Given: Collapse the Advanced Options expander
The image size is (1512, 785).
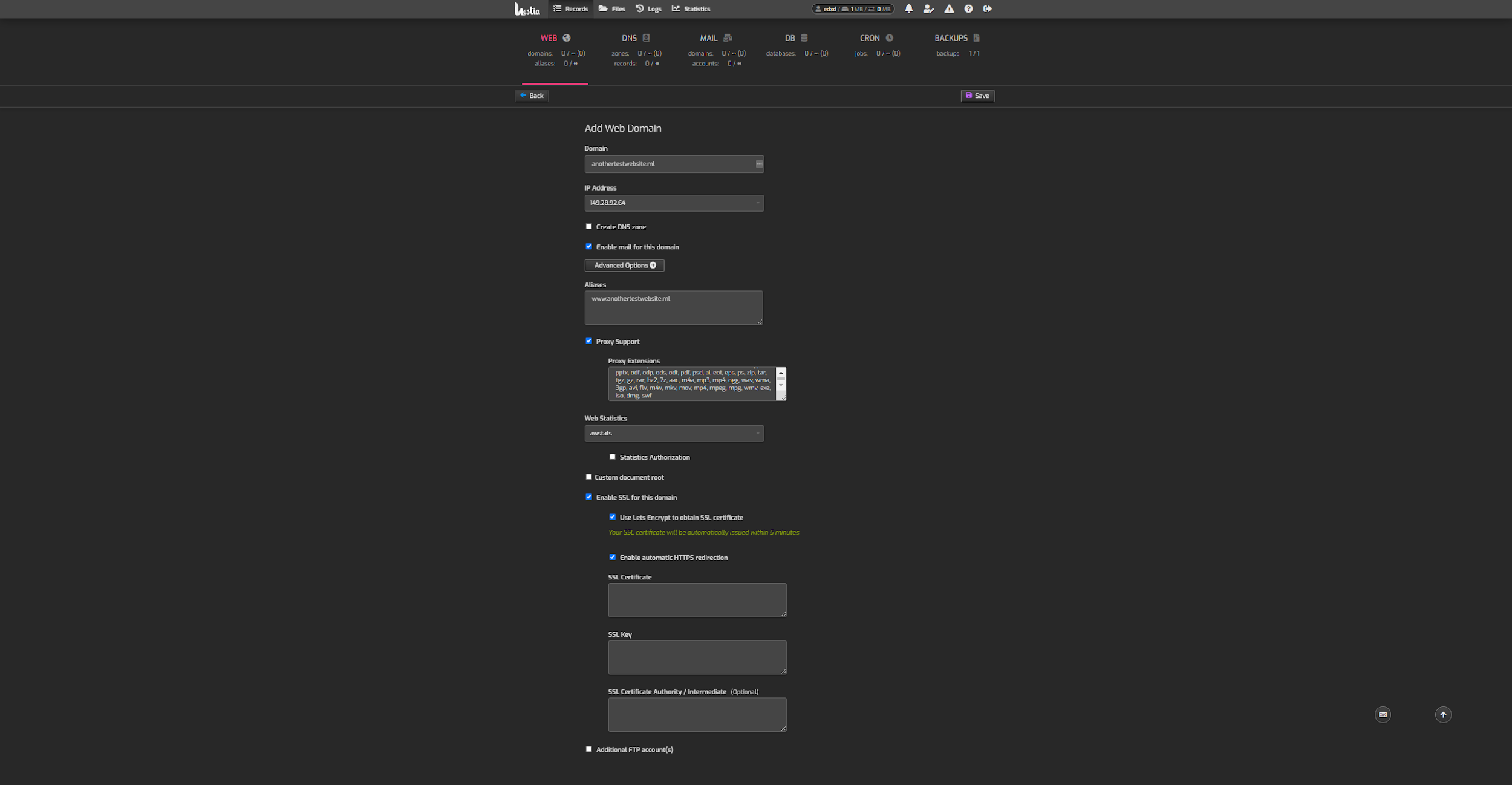Looking at the screenshot, I should (x=624, y=265).
